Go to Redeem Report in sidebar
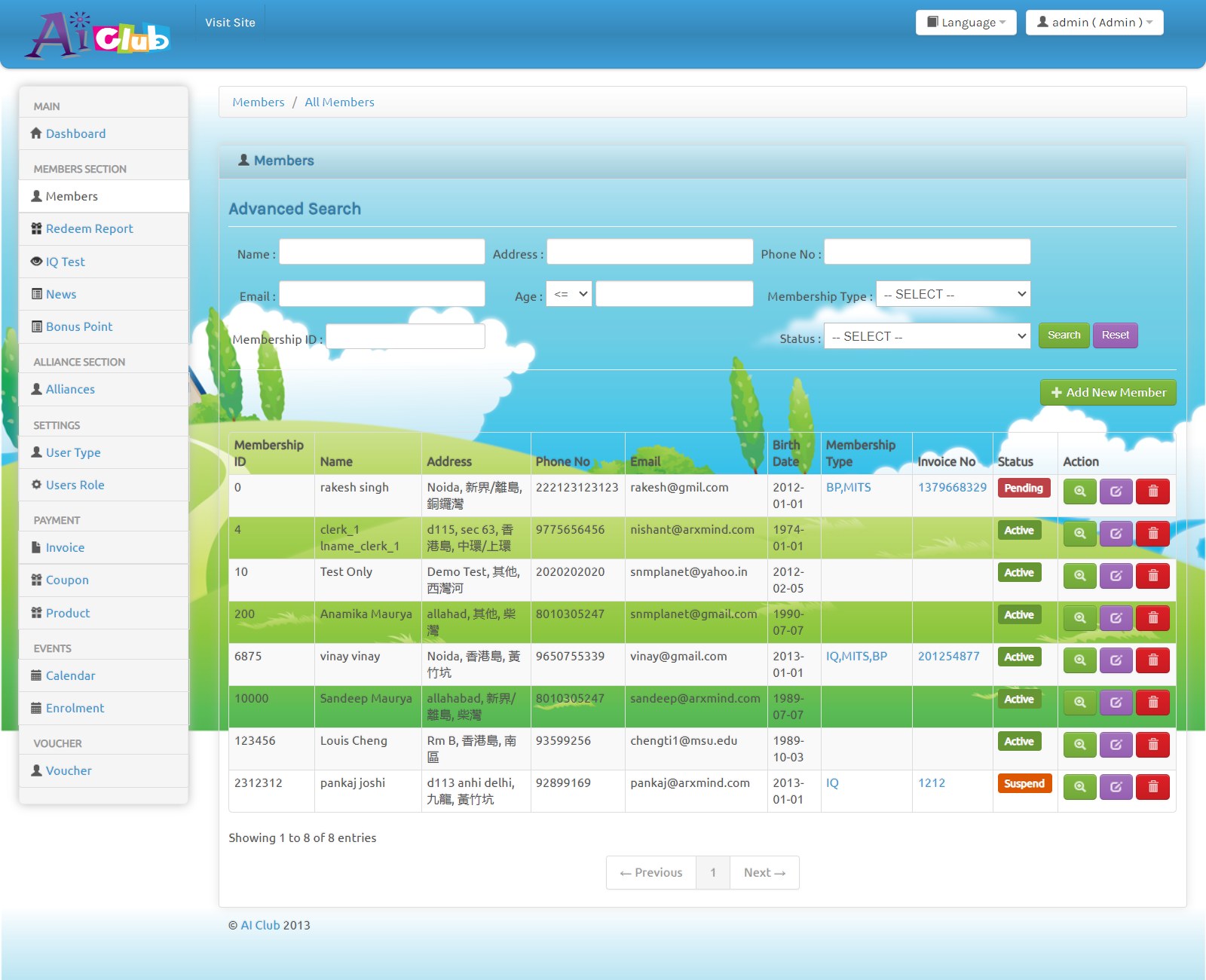 [89, 228]
